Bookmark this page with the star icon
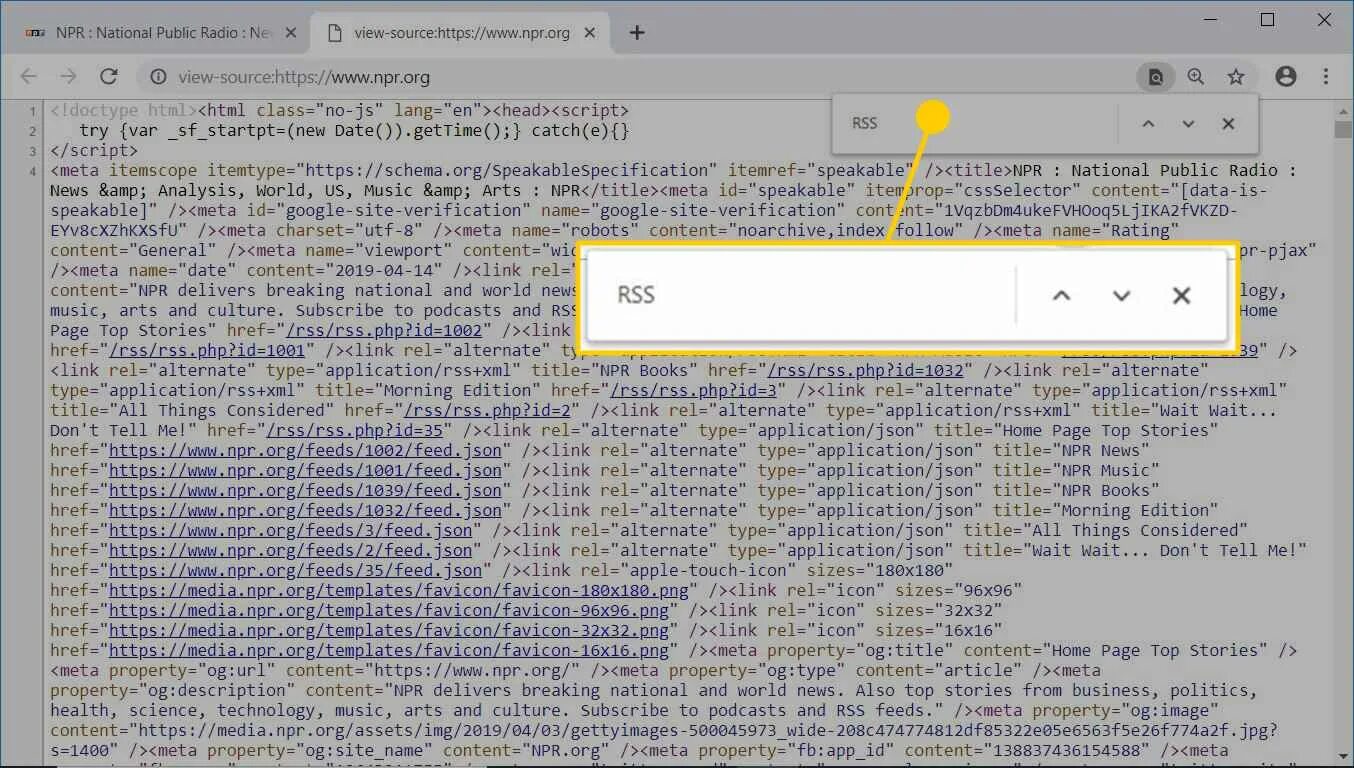This screenshot has height=768, width=1354. point(1236,77)
